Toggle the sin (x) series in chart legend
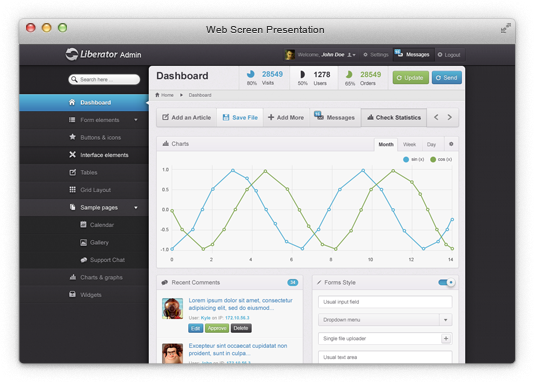The image size is (534, 382). coord(413,159)
